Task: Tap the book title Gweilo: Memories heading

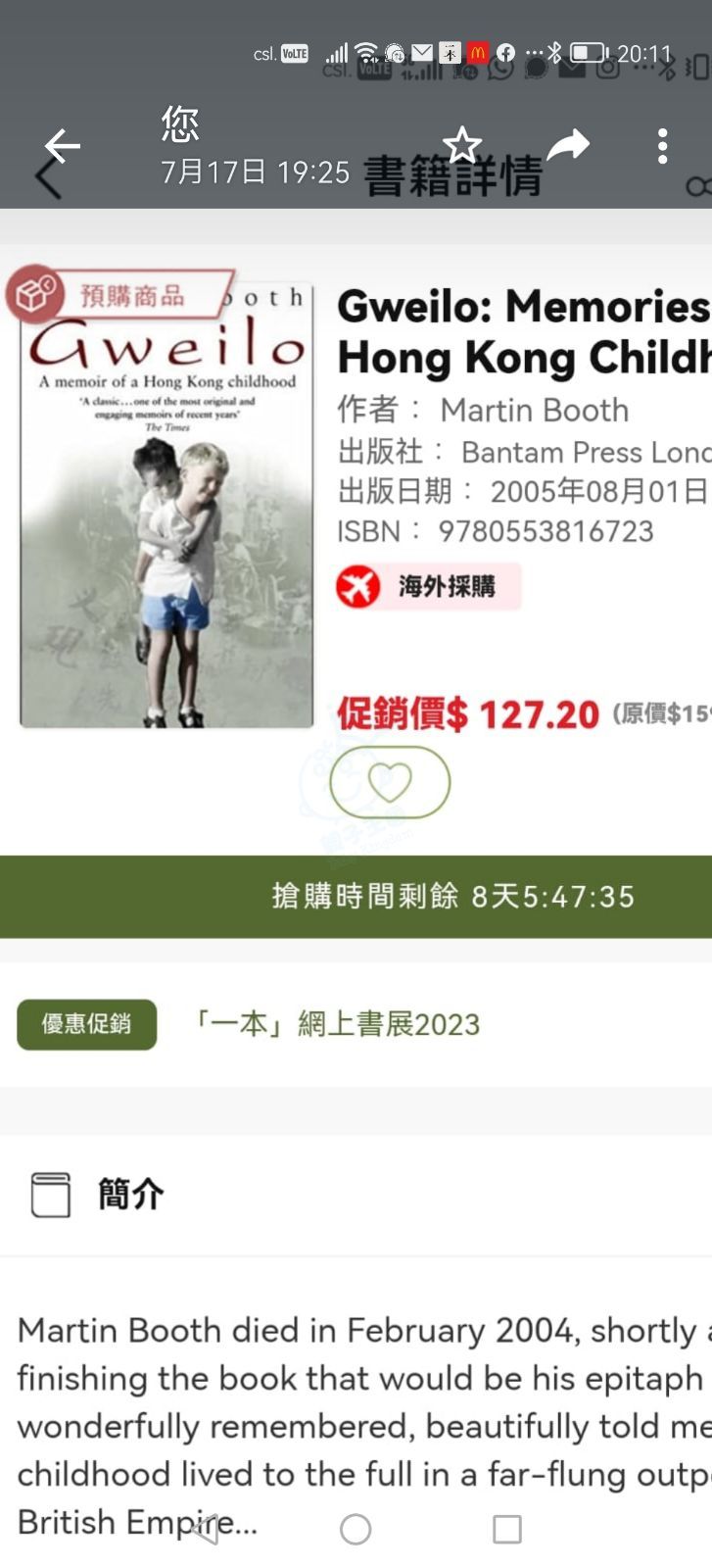Action: (x=524, y=307)
